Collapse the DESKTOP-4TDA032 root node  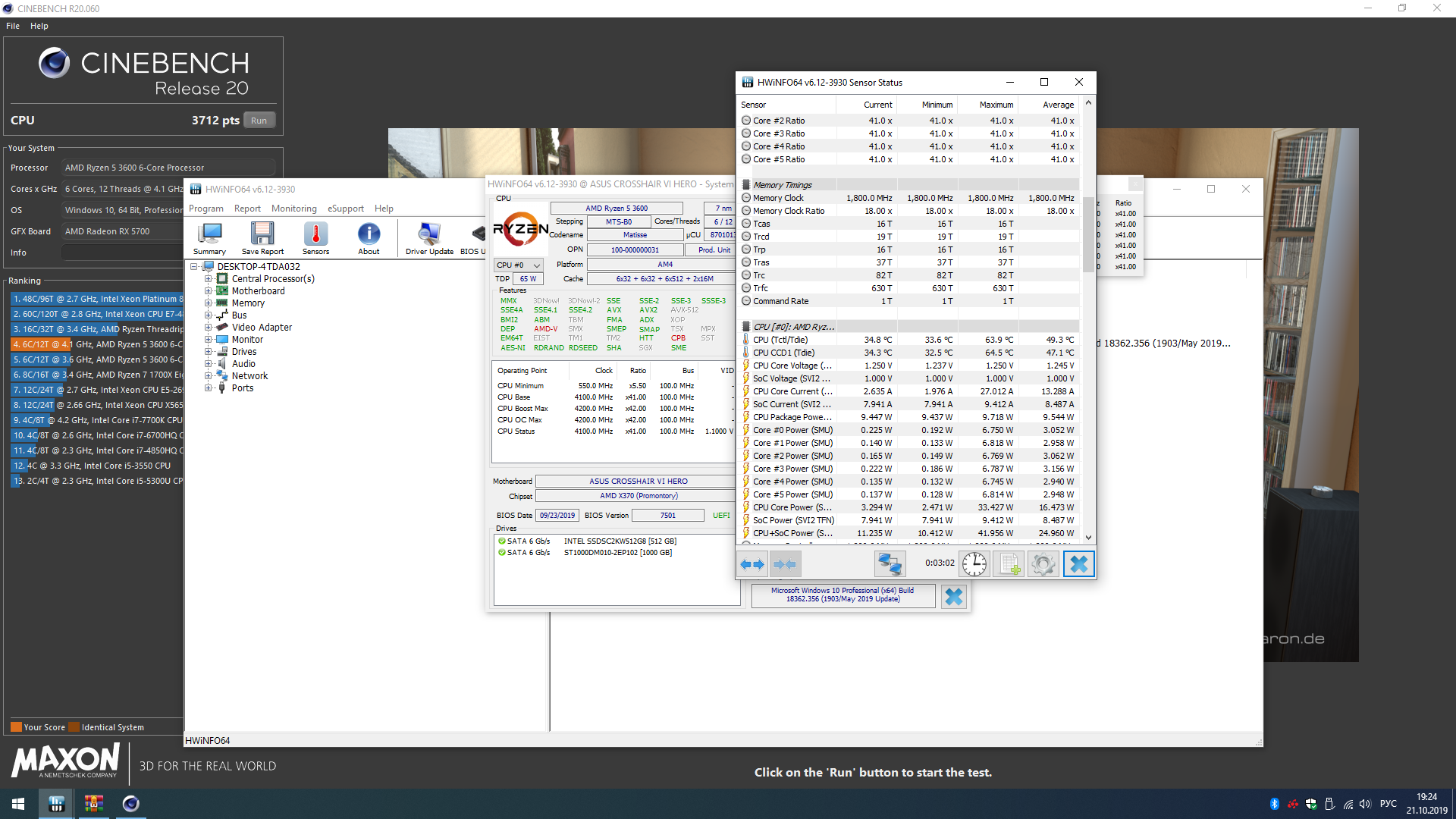tap(194, 267)
